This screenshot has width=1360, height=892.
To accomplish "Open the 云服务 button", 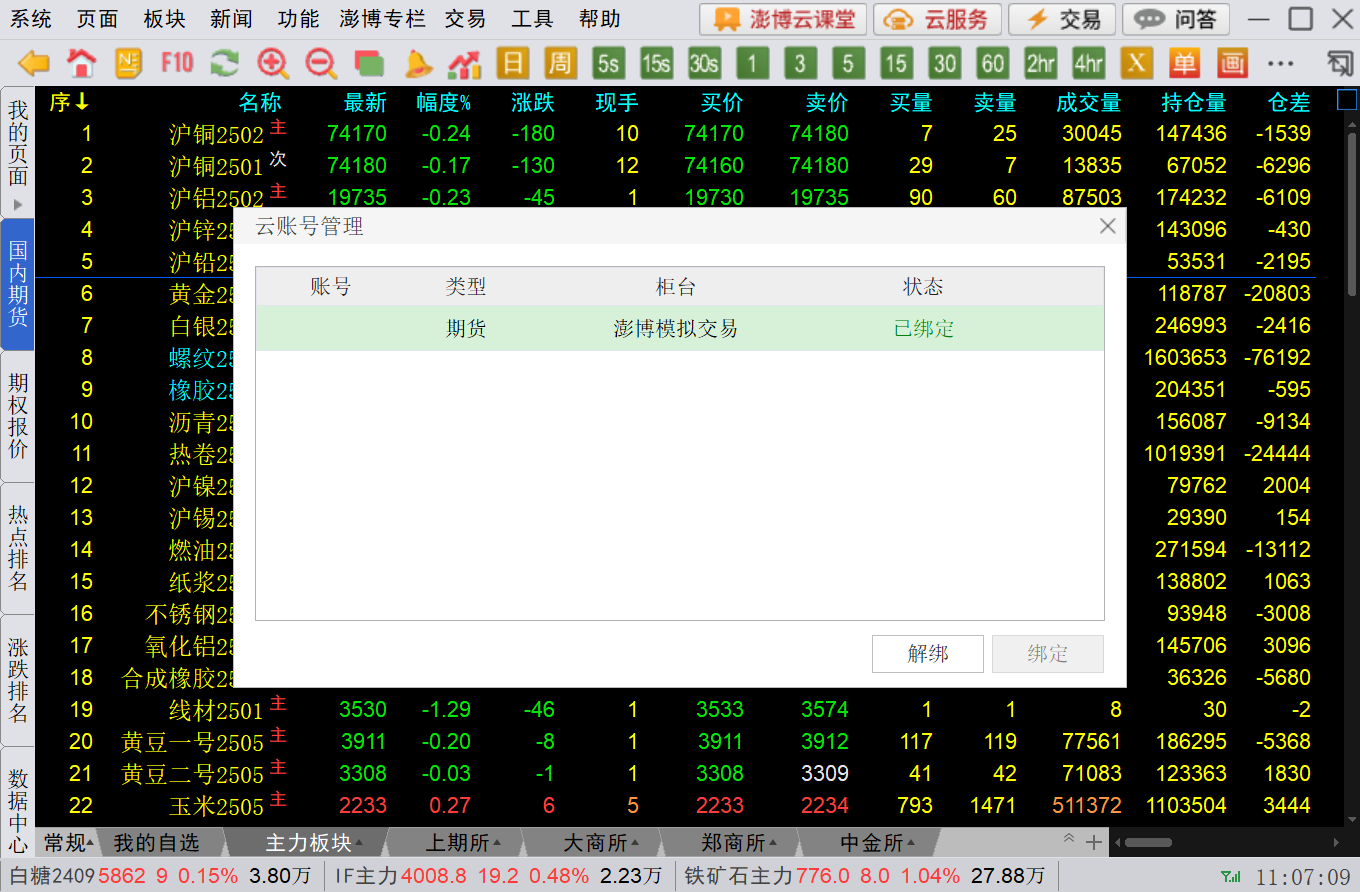I will (x=938, y=19).
